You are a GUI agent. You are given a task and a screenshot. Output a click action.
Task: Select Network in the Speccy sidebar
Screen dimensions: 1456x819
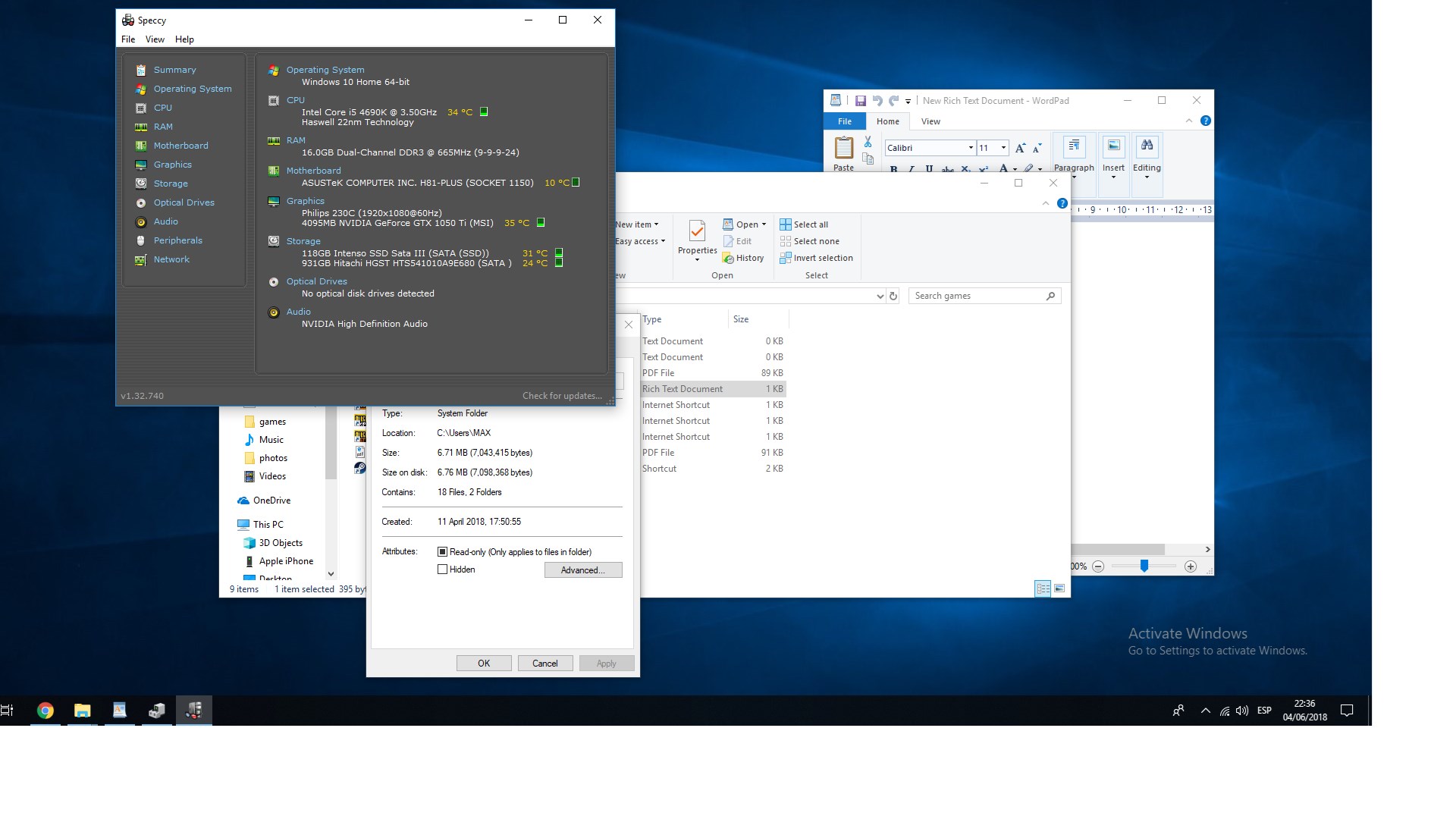[171, 259]
